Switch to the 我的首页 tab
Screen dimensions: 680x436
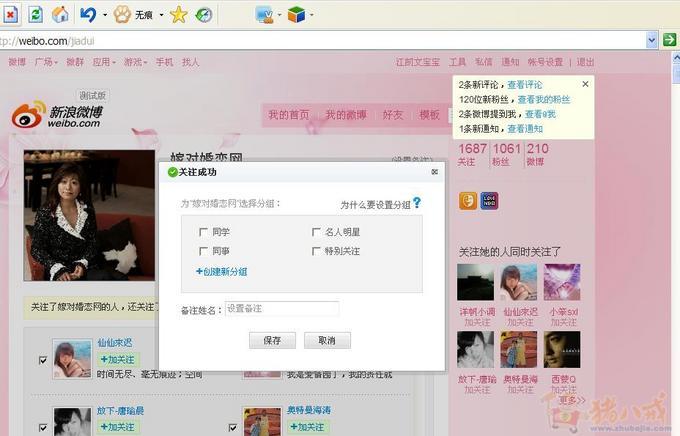click(288, 115)
